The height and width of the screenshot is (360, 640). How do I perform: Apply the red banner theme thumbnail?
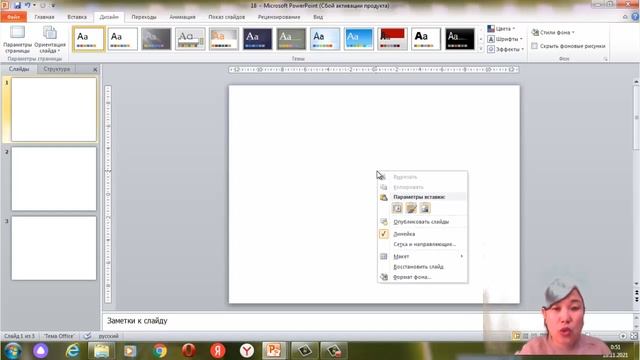[x=392, y=39]
